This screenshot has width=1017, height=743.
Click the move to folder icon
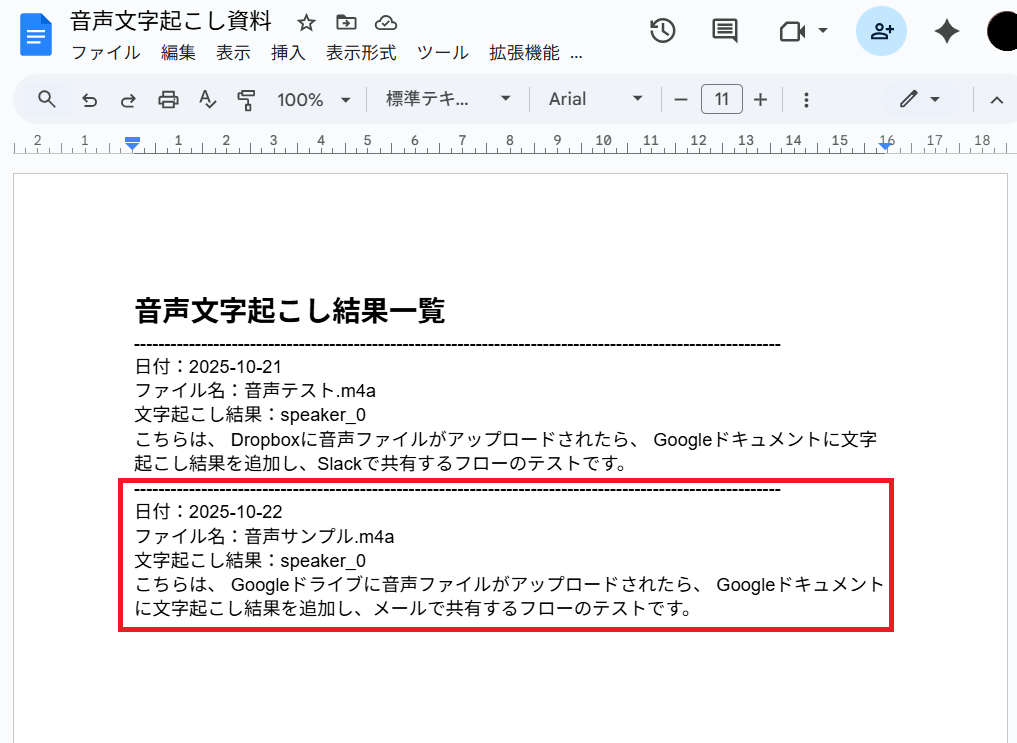pyautogui.click(x=346, y=23)
